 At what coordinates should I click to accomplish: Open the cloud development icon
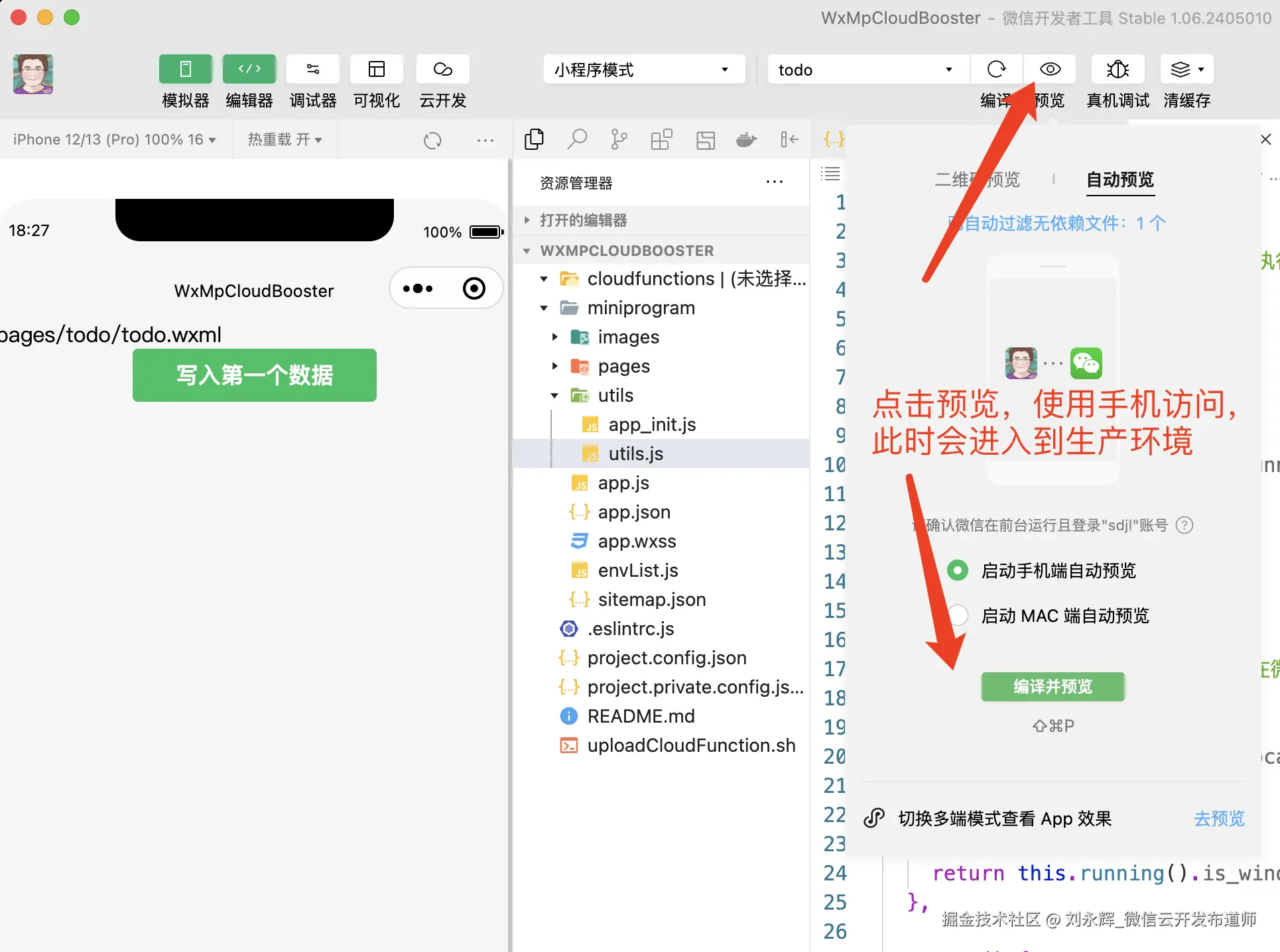(442, 69)
